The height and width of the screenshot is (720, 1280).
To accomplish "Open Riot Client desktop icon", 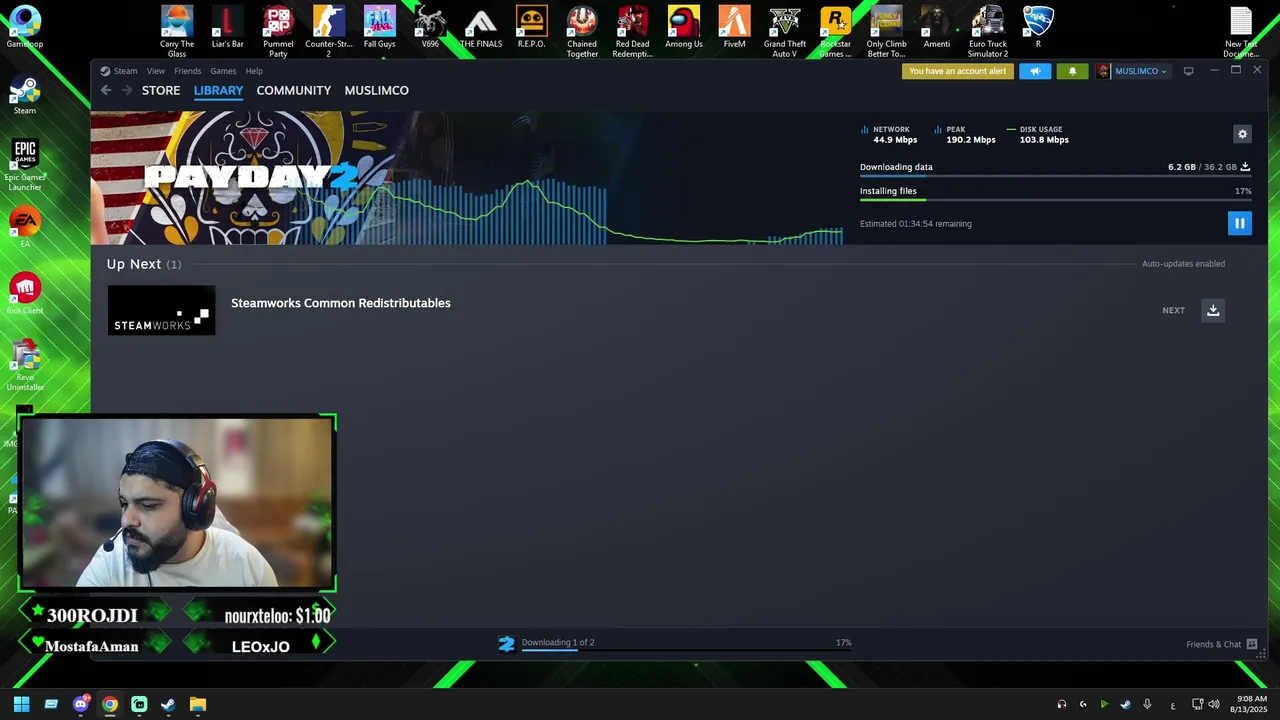I will [x=25, y=294].
